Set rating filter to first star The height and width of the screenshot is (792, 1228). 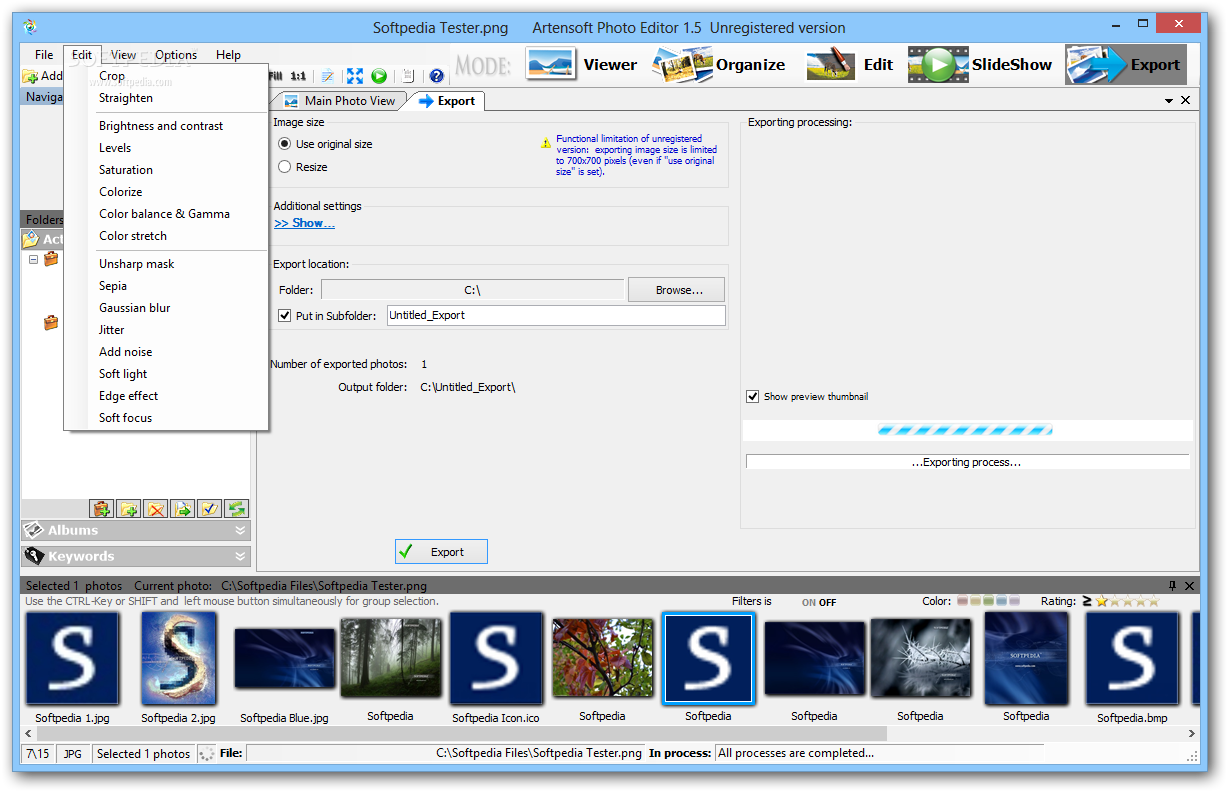coord(1102,601)
